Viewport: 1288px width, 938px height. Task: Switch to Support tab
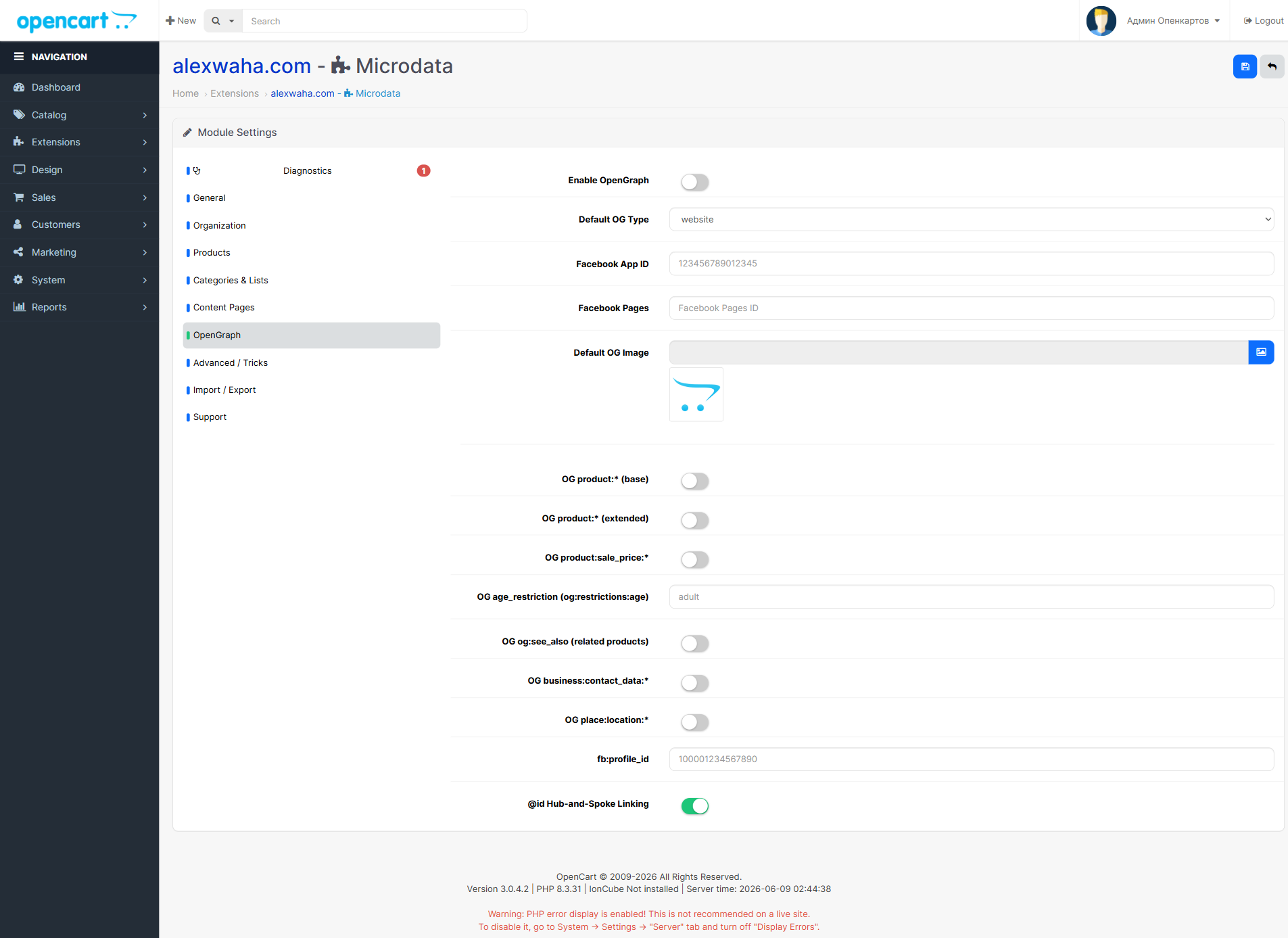tap(312, 417)
